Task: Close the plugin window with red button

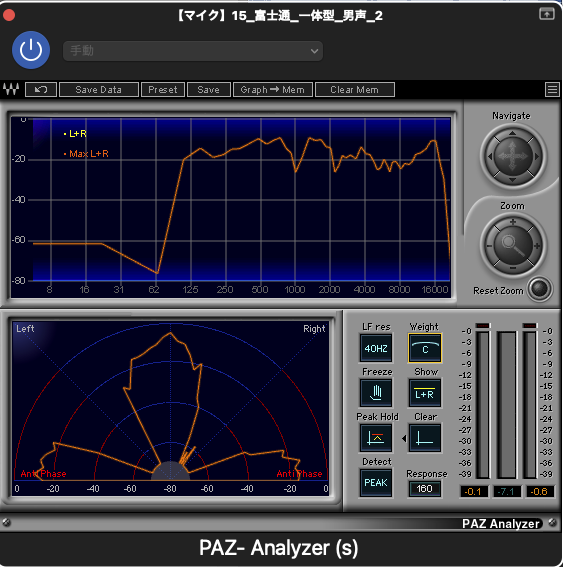Action: pyautogui.click(x=9, y=15)
